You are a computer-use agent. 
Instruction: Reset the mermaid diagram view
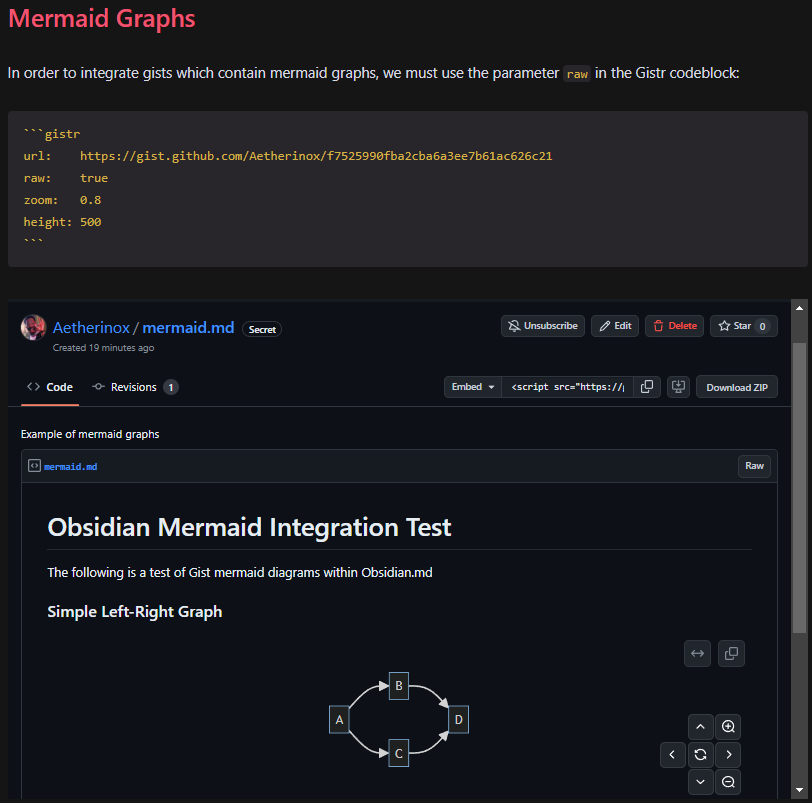(700, 754)
